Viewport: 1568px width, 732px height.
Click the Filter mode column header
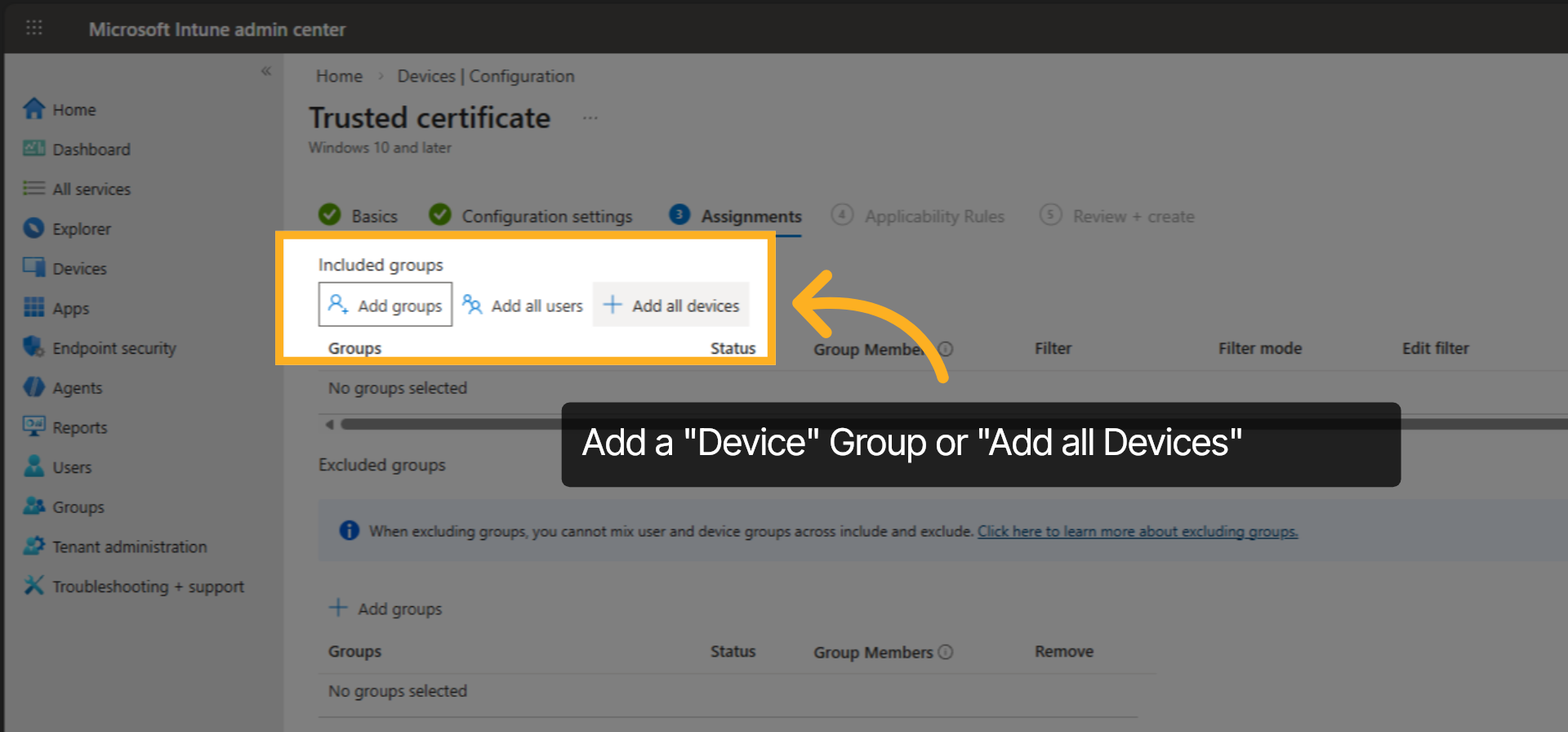(x=1260, y=348)
